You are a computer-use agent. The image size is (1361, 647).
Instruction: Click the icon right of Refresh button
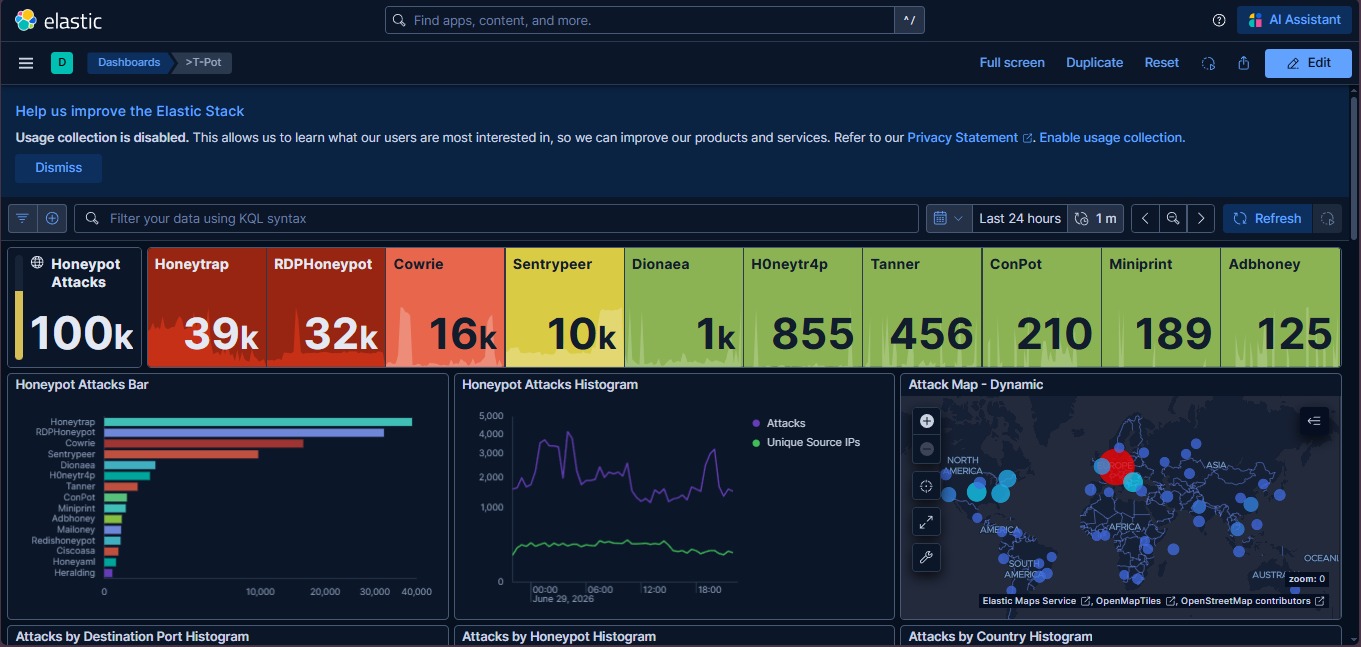click(x=1327, y=218)
